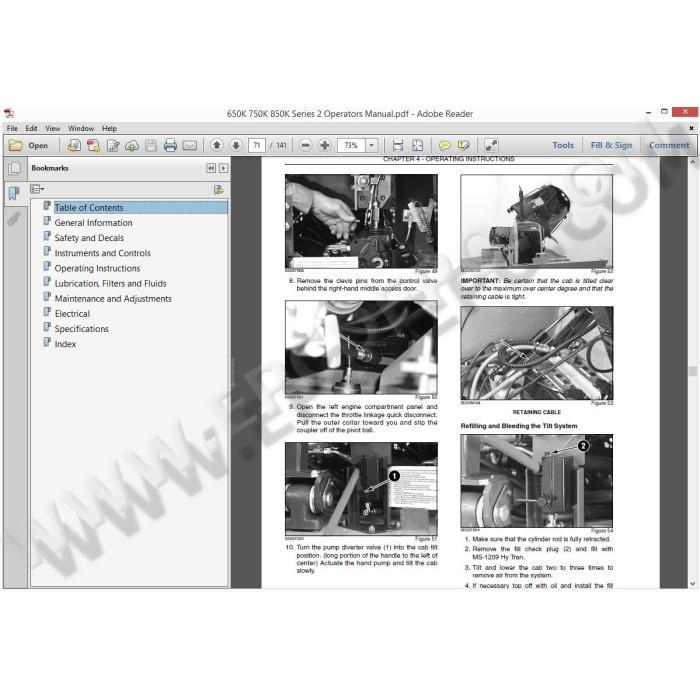Click the Edit/Sign document icon
This screenshot has width=700, height=700.
coord(113,146)
